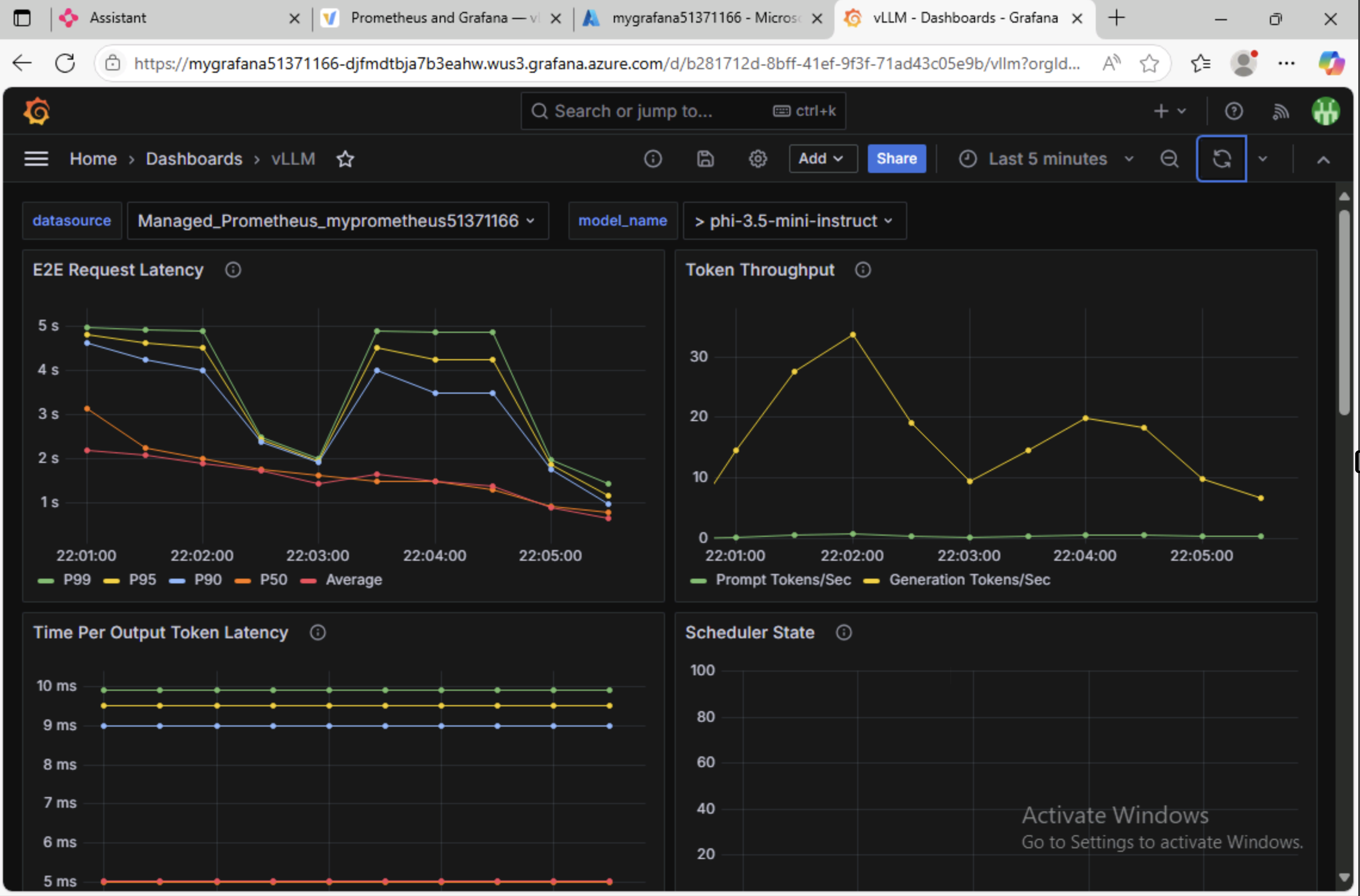Open the phi-3.5-mini-instruct model dropdown
1360x896 pixels.
tap(794, 221)
